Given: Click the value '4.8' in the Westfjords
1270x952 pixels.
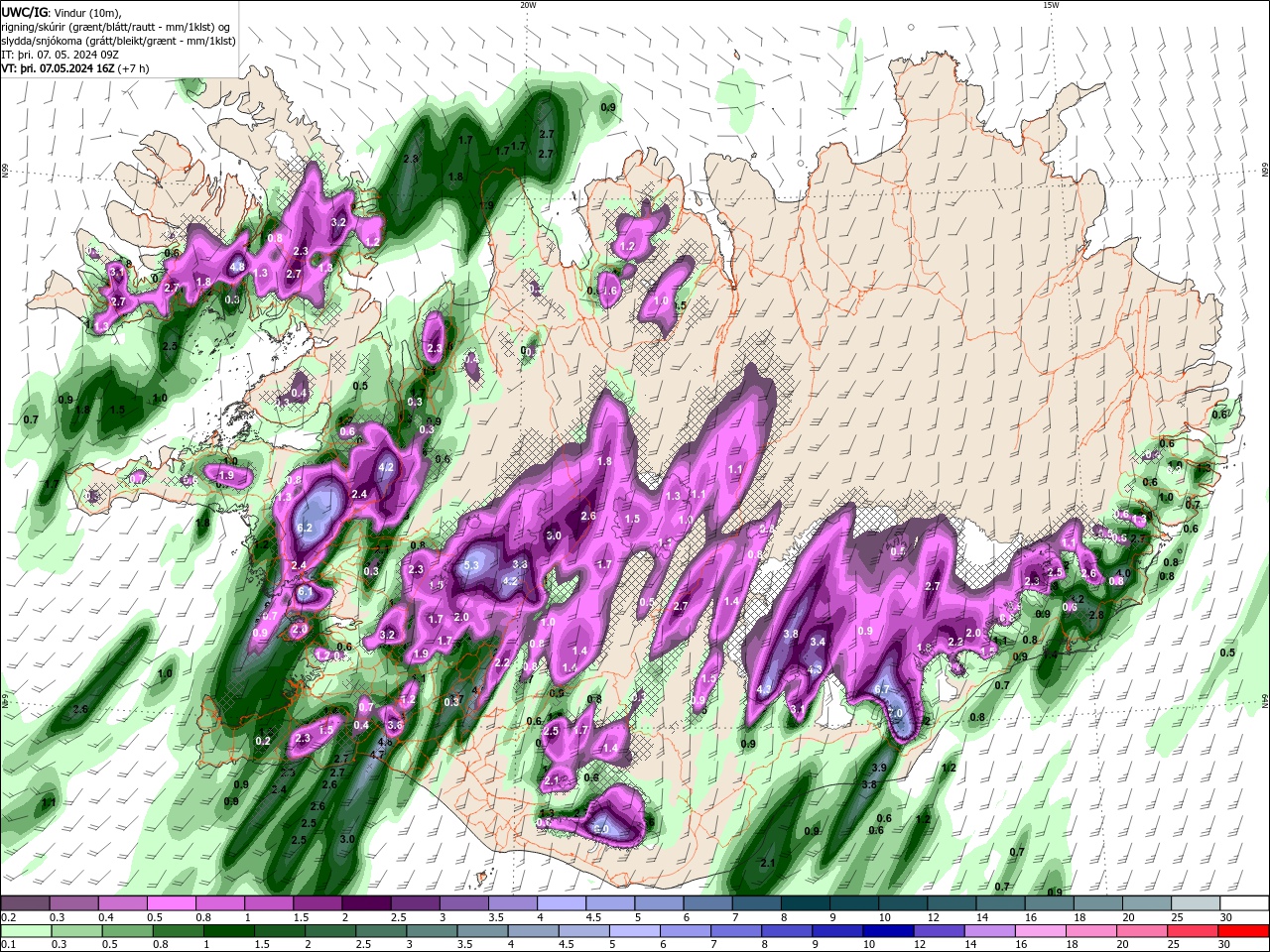Looking at the screenshot, I should pyautogui.click(x=237, y=267).
